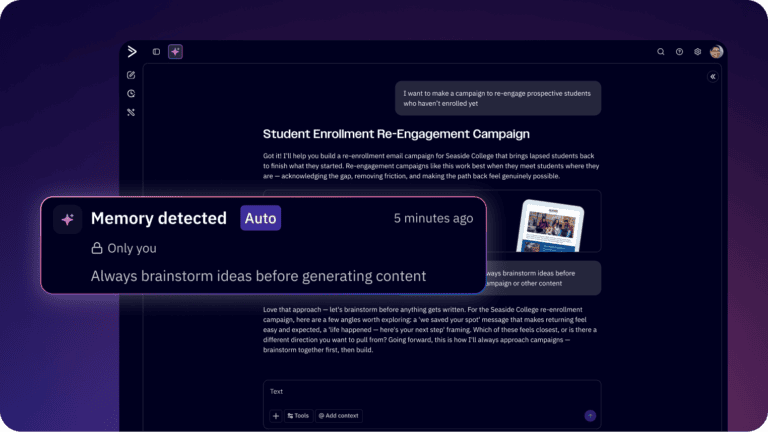The width and height of the screenshot is (768, 432).
Task: Open the help question mark icon
Action: pyautogui.click(x=679, y=51)
